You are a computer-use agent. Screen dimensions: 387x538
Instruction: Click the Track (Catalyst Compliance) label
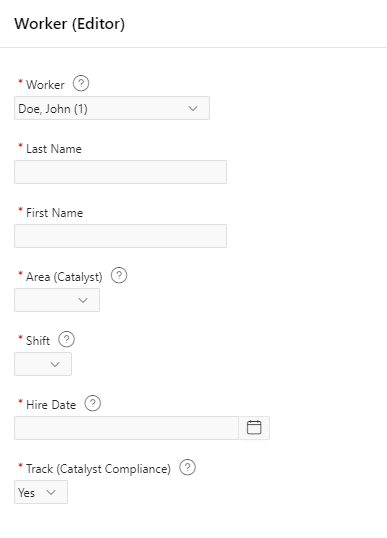[98, 469]
